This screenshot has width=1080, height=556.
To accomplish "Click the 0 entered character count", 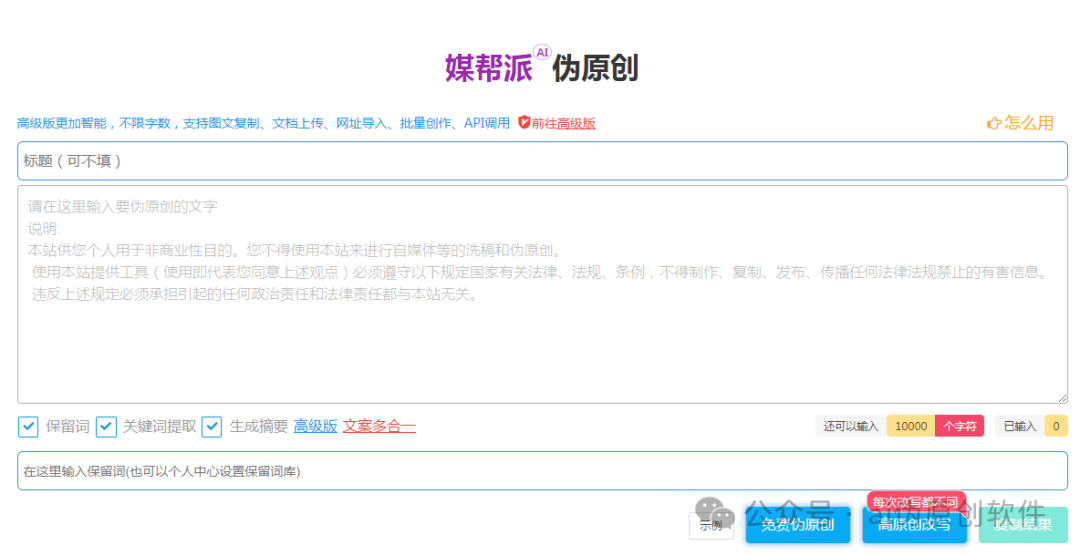I will point(1056,426).
